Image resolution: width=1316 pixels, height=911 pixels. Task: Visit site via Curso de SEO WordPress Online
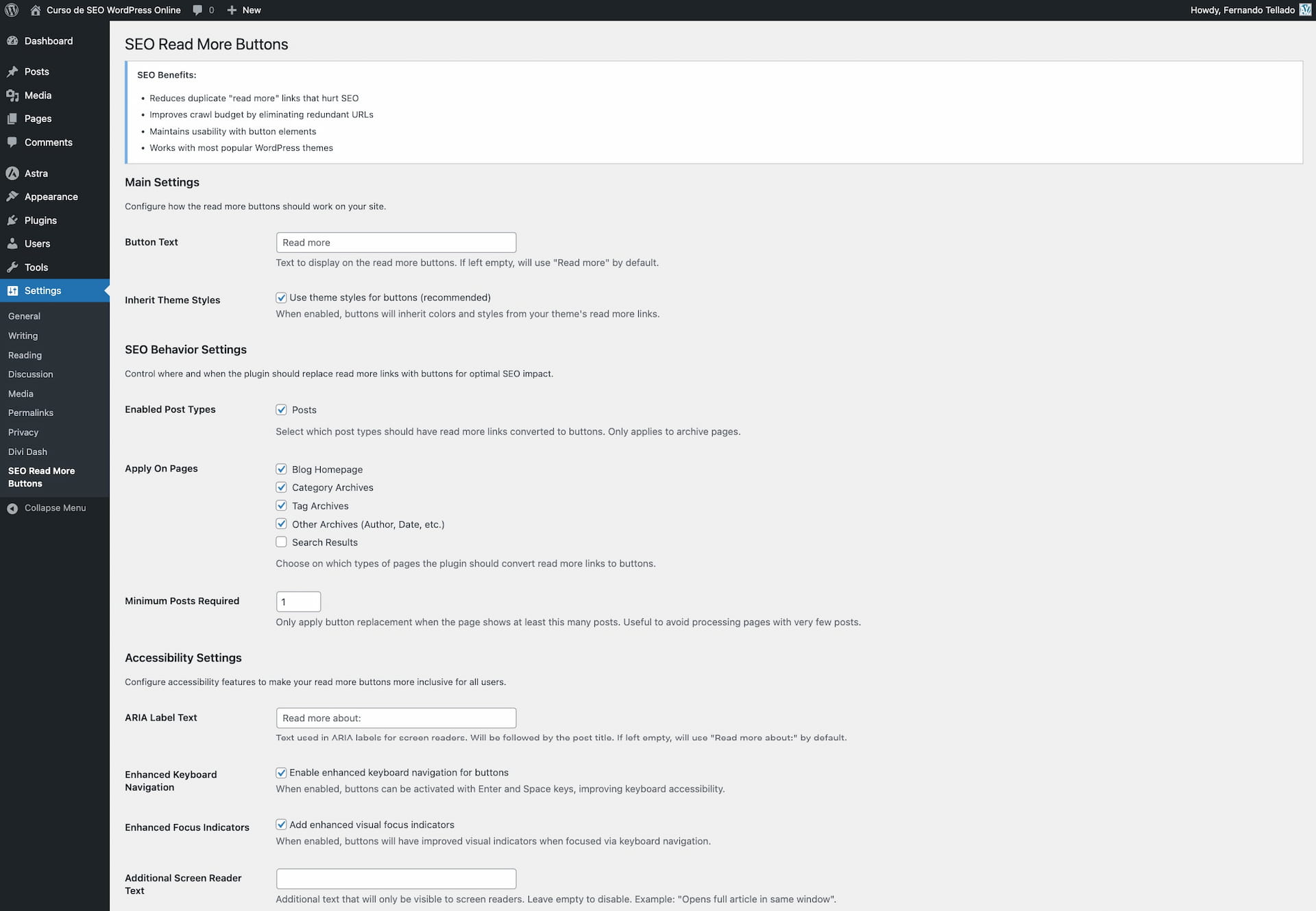click(112, 10)
